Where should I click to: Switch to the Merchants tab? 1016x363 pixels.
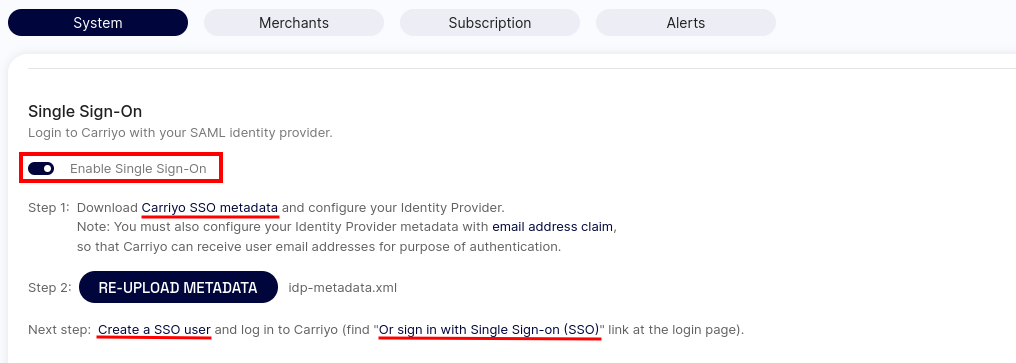pos(294,23)
